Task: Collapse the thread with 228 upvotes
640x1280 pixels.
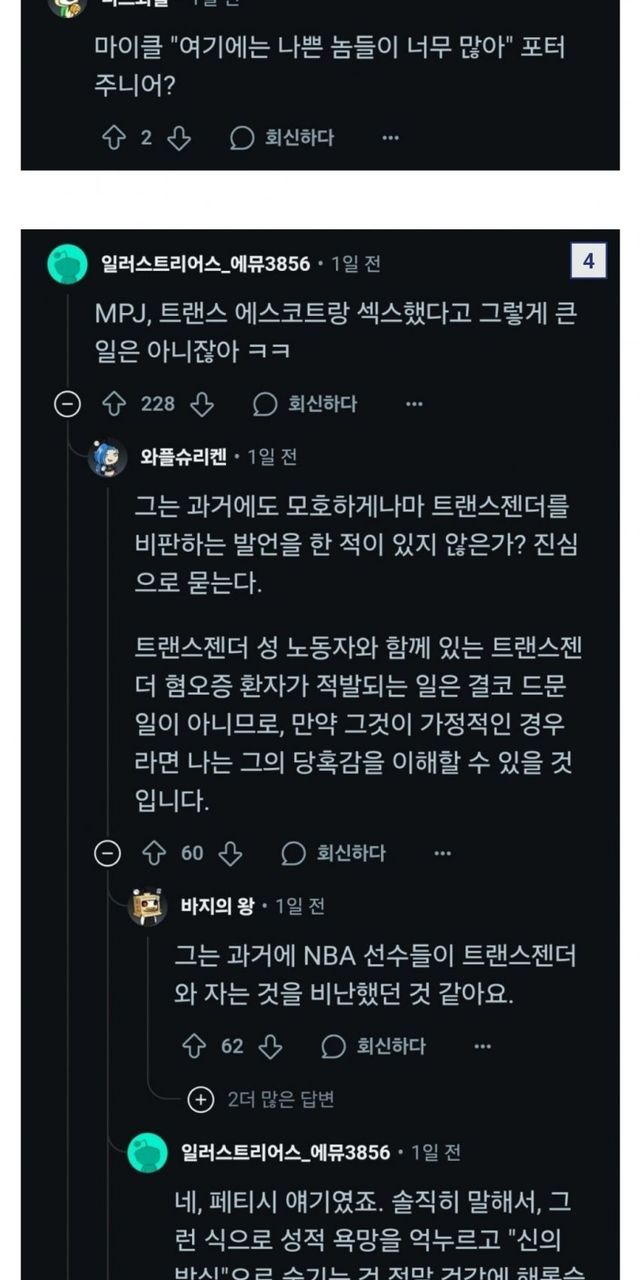Action: (67, 404)
